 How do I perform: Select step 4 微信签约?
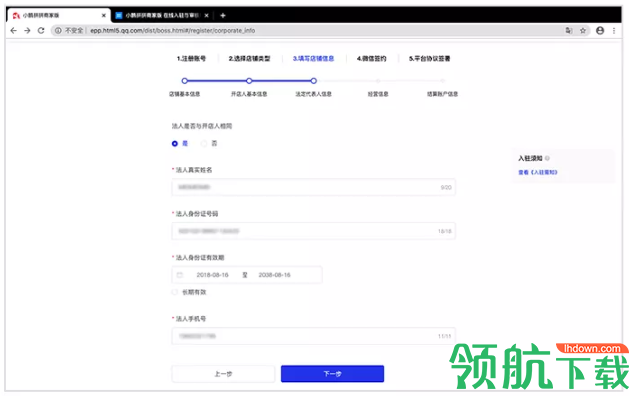[x=371, y=59]
